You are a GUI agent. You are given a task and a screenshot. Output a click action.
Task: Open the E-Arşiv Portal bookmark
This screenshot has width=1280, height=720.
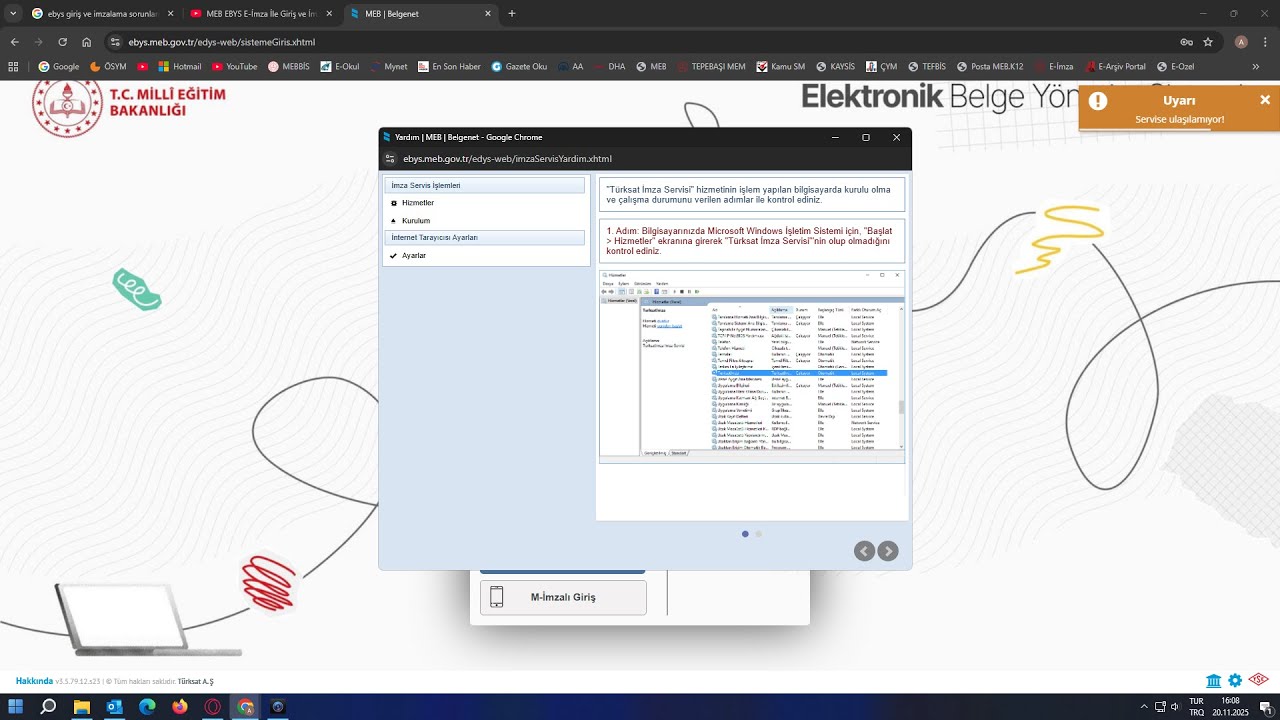tap(1116, 67)
